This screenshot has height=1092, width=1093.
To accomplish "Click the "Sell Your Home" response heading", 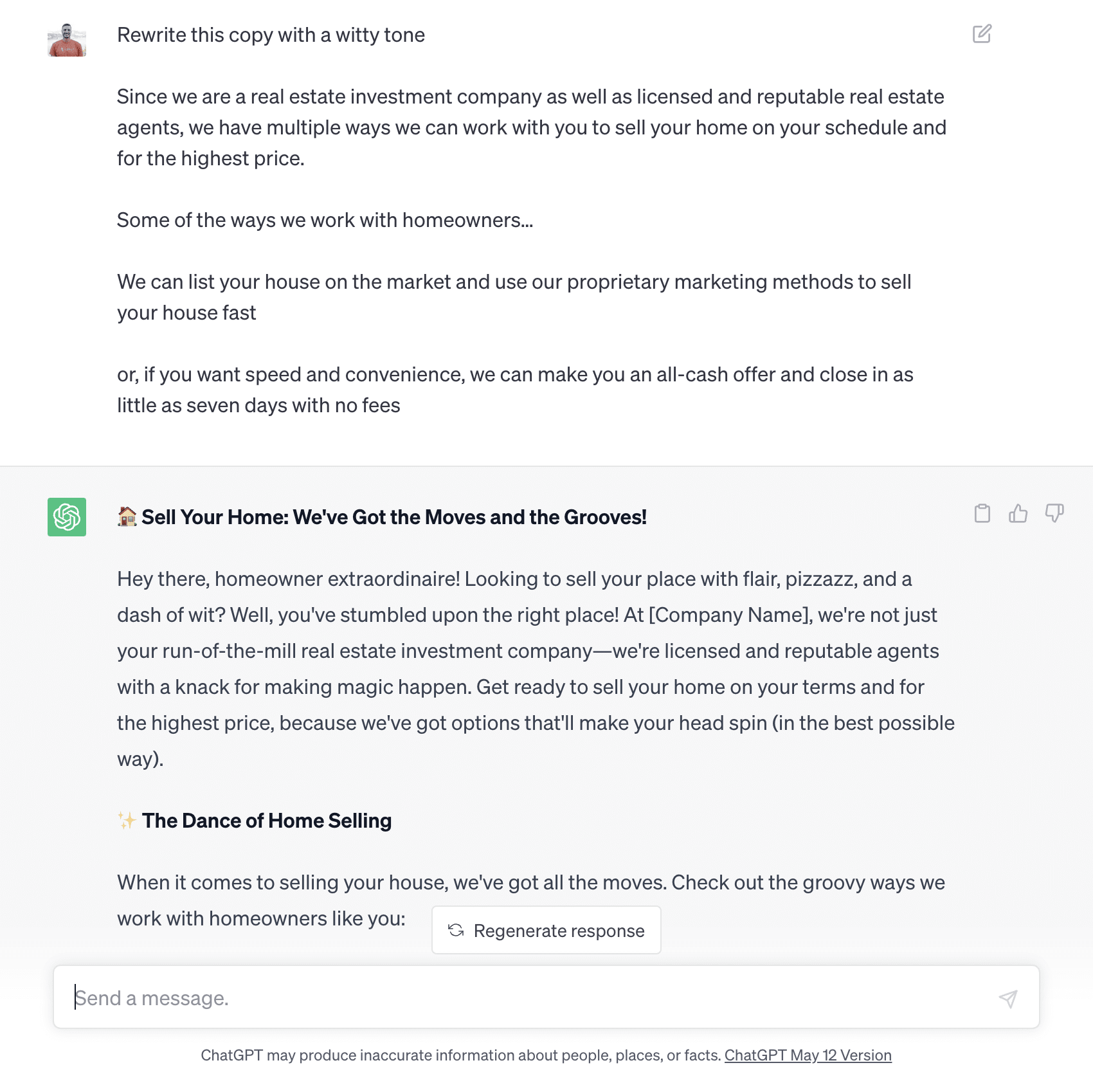I will pyautogui.click(x=393, y=517).
